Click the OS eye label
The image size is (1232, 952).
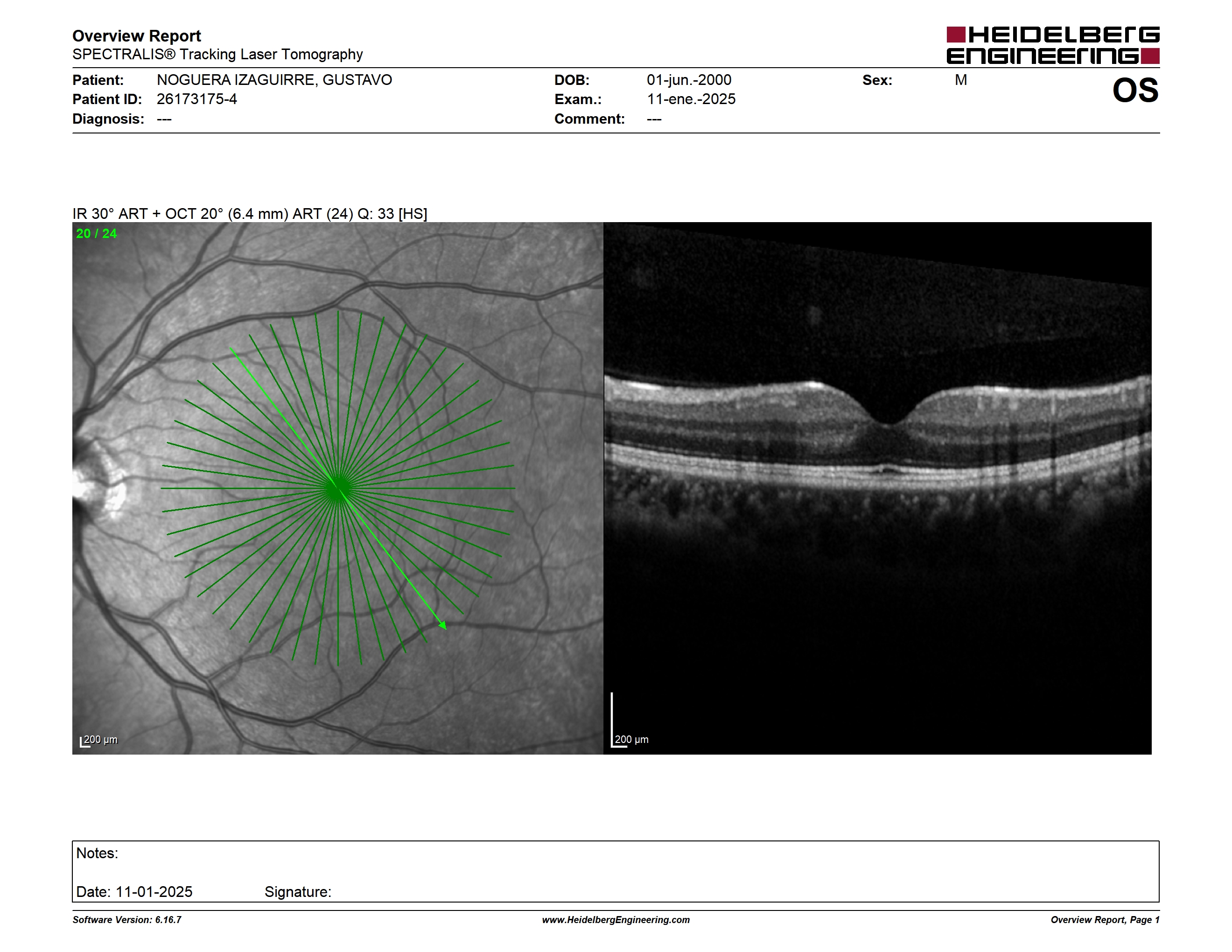click(x=1135, y=90)
